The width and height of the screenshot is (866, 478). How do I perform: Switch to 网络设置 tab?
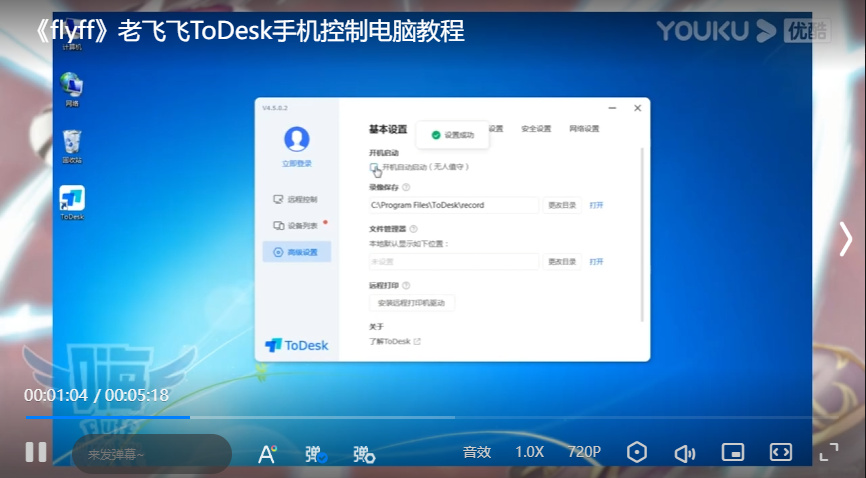pos(584,129)
